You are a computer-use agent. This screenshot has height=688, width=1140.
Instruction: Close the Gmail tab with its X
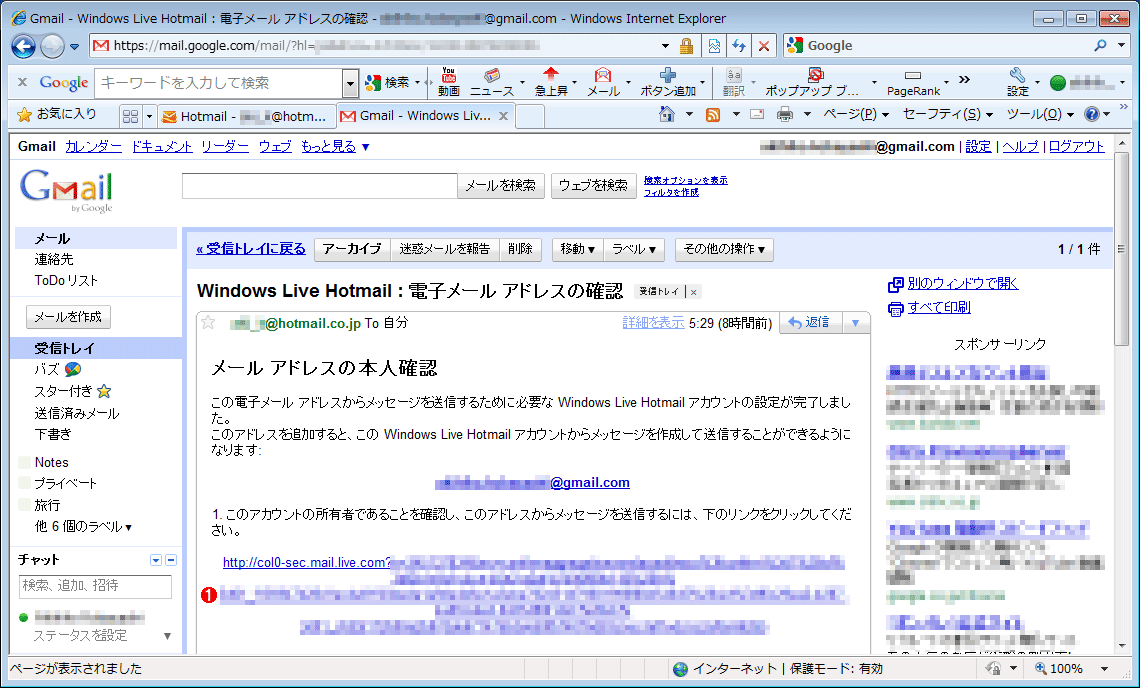click(x=503, y=116)
